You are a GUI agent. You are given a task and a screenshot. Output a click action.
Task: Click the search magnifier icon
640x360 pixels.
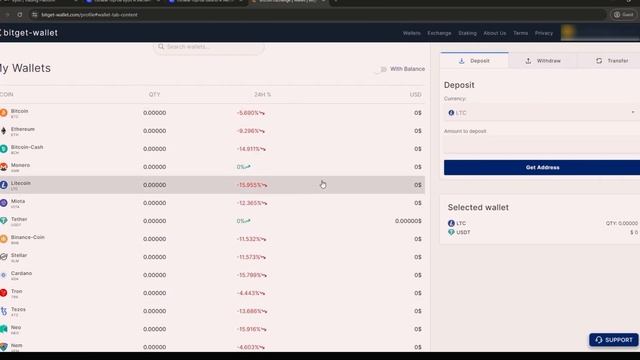[161, 47]
